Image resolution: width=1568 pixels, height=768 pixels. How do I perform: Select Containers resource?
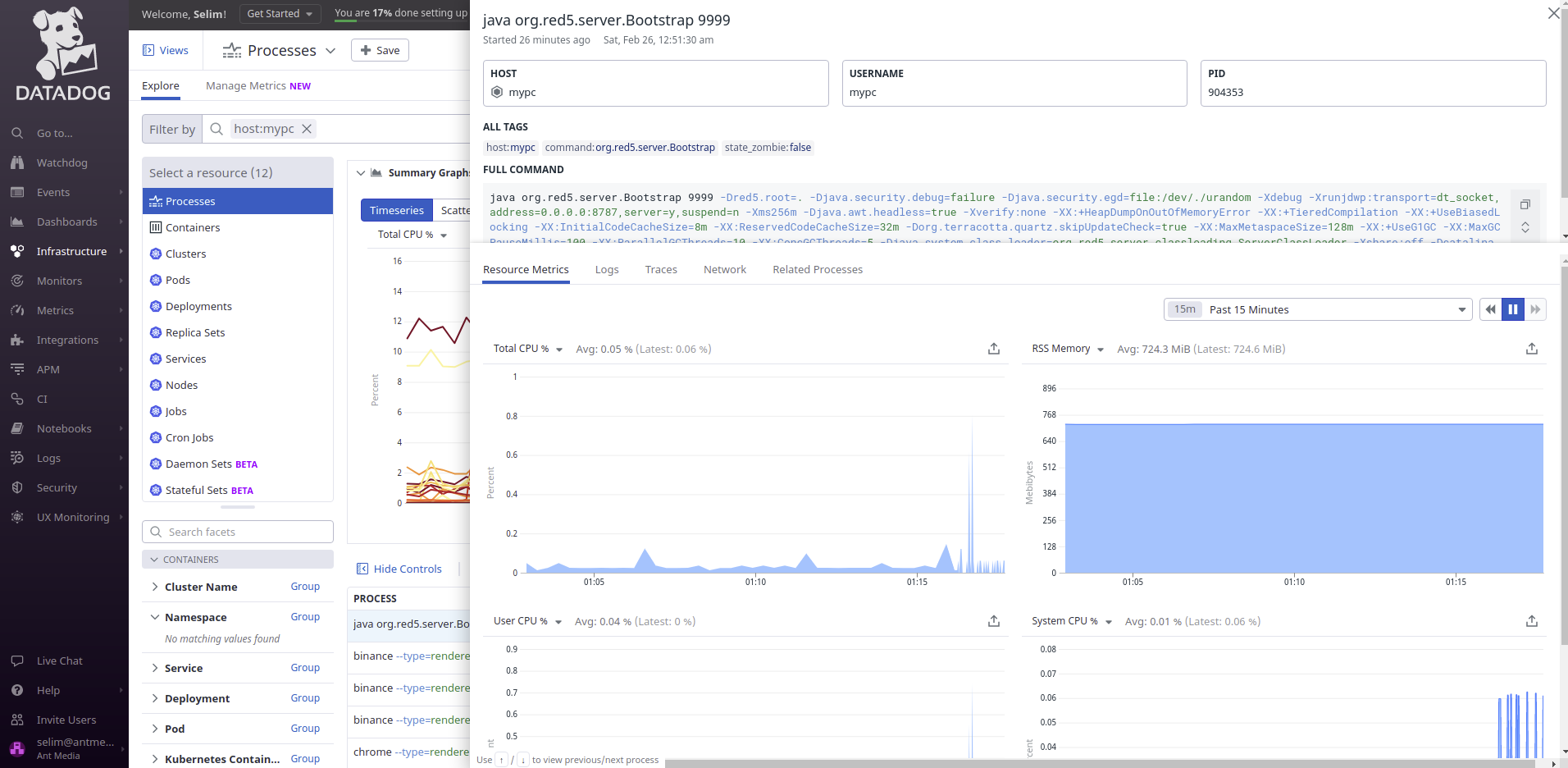(x=238, y=227)
